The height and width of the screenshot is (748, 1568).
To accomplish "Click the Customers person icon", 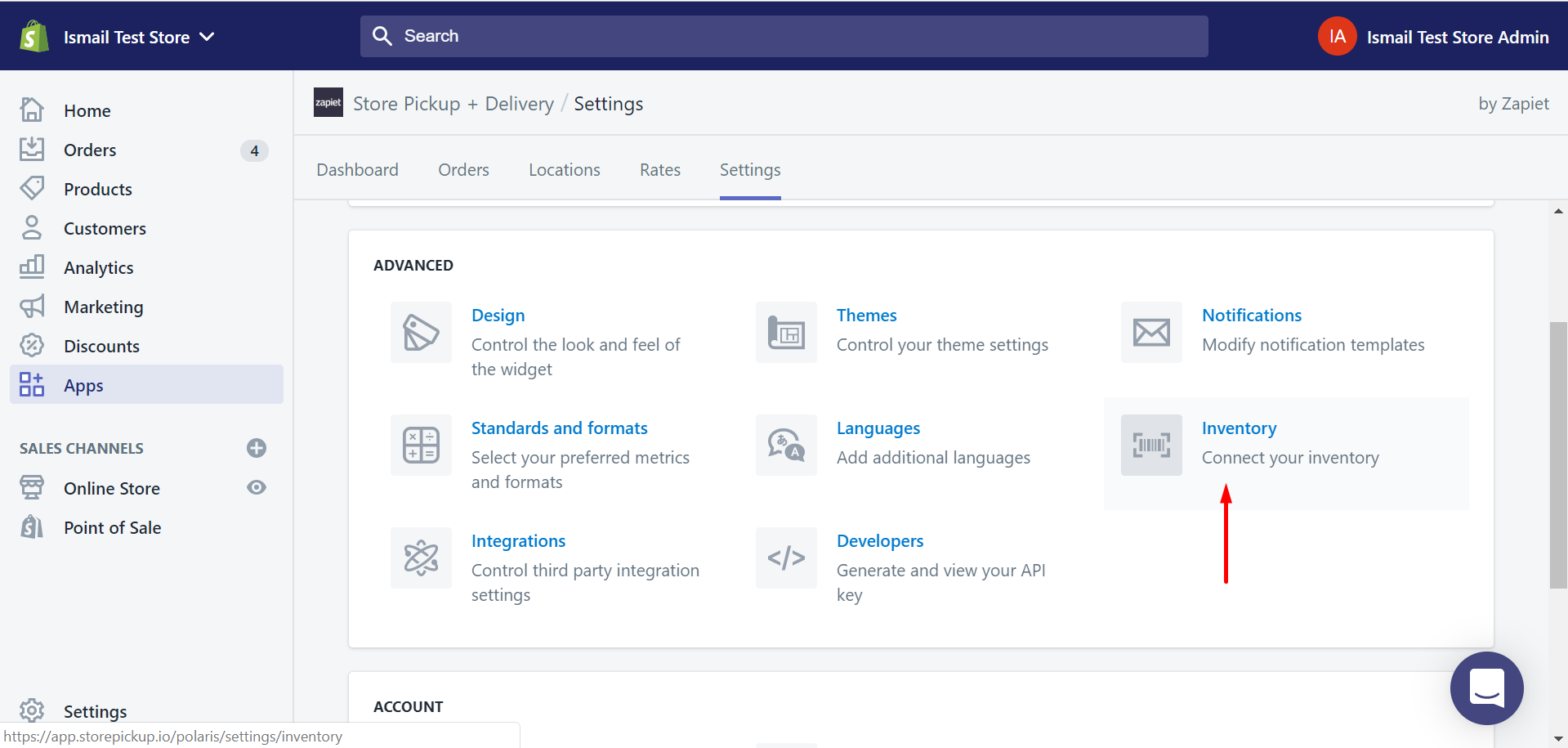I will coord(32,227).
